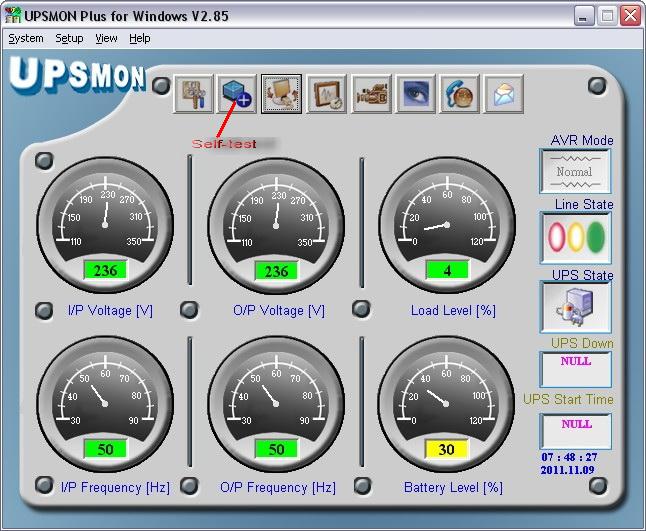Click the UPS Down label

coord(582,343)
